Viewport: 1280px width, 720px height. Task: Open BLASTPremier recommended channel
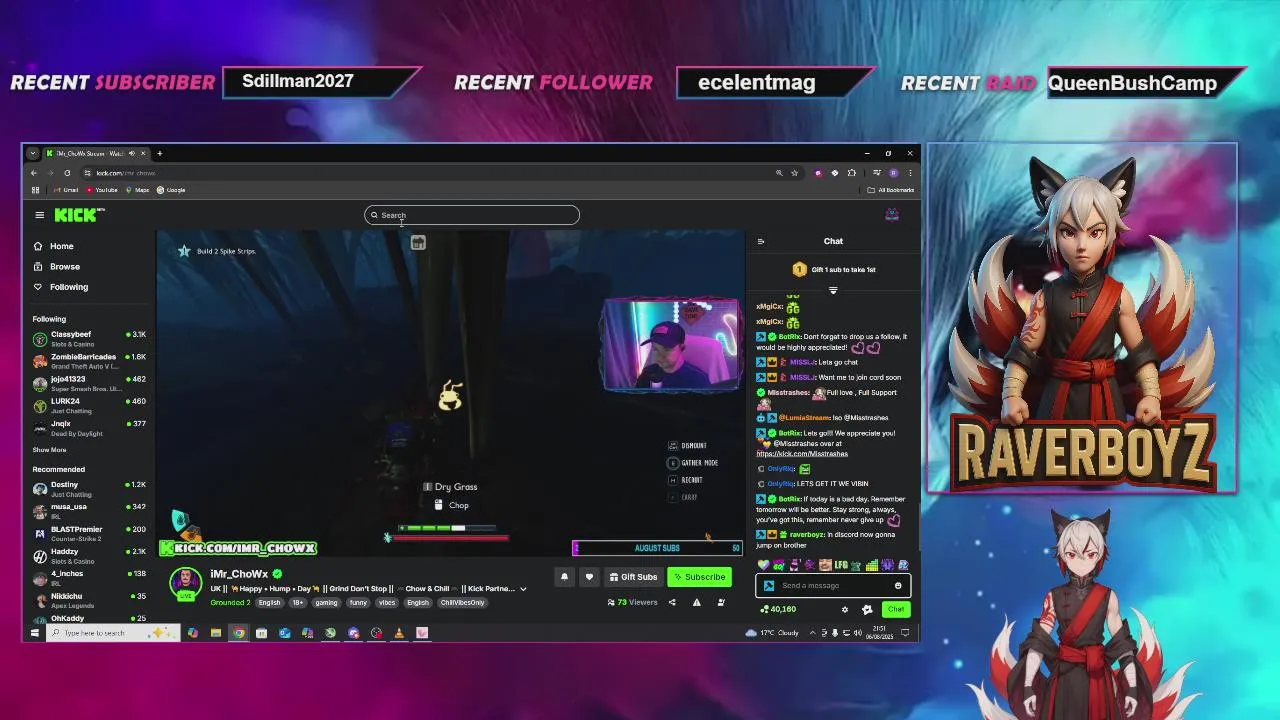[89, 533]
